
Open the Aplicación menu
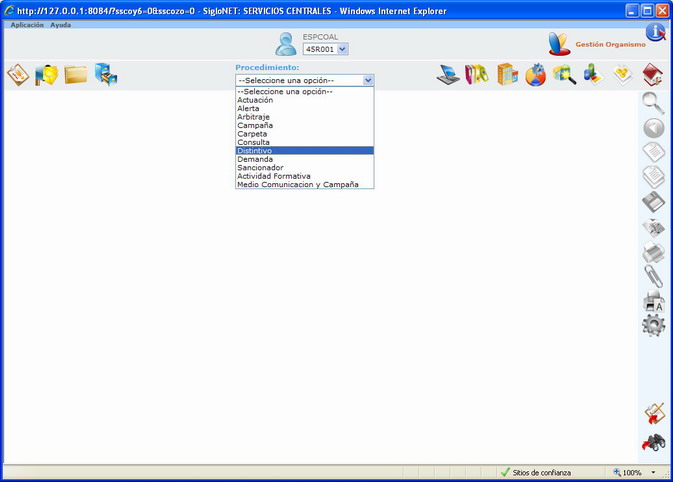27,25
